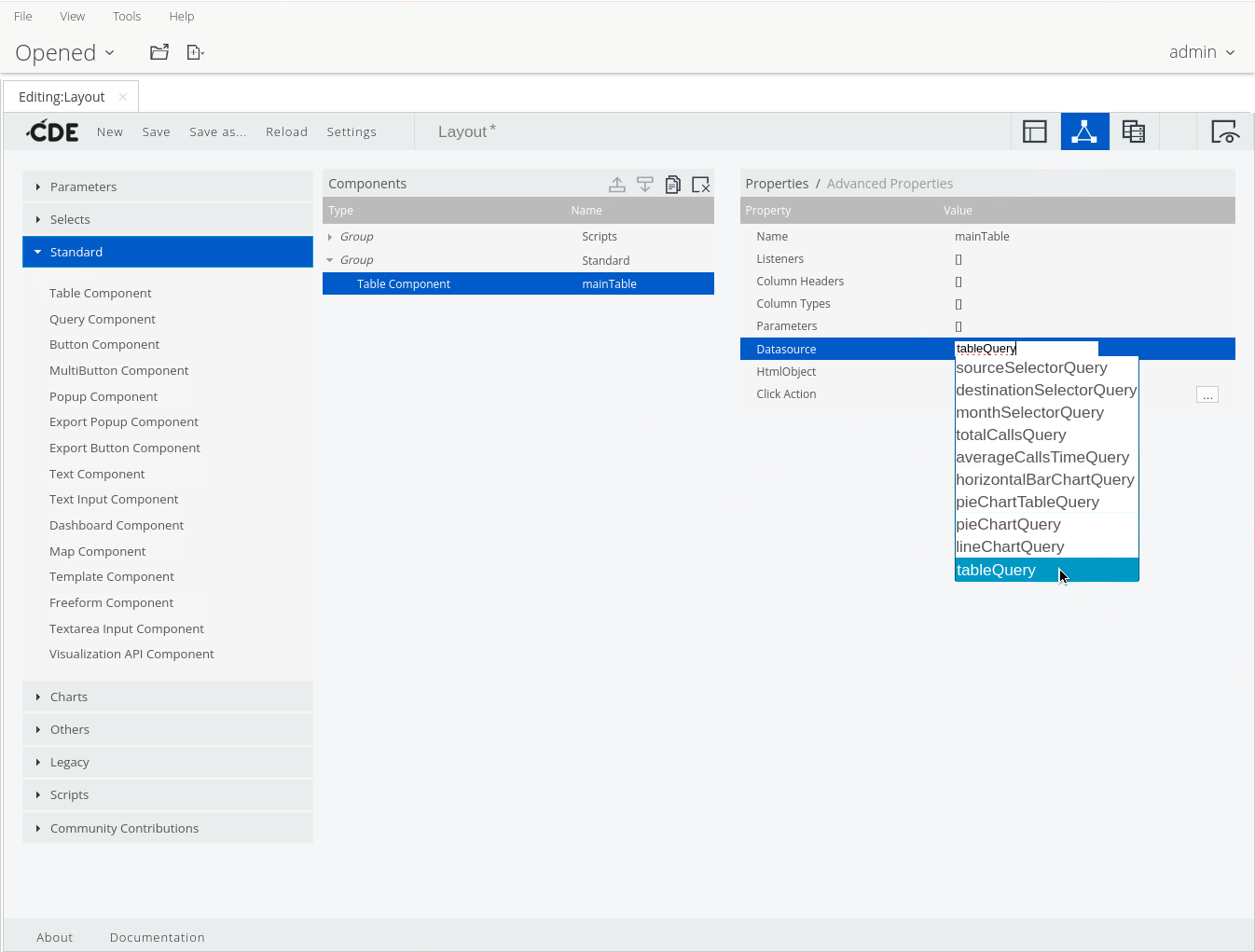Add a Query Component from the list
This screenshot has width=1255, height=952.
(x=103, y=319)
